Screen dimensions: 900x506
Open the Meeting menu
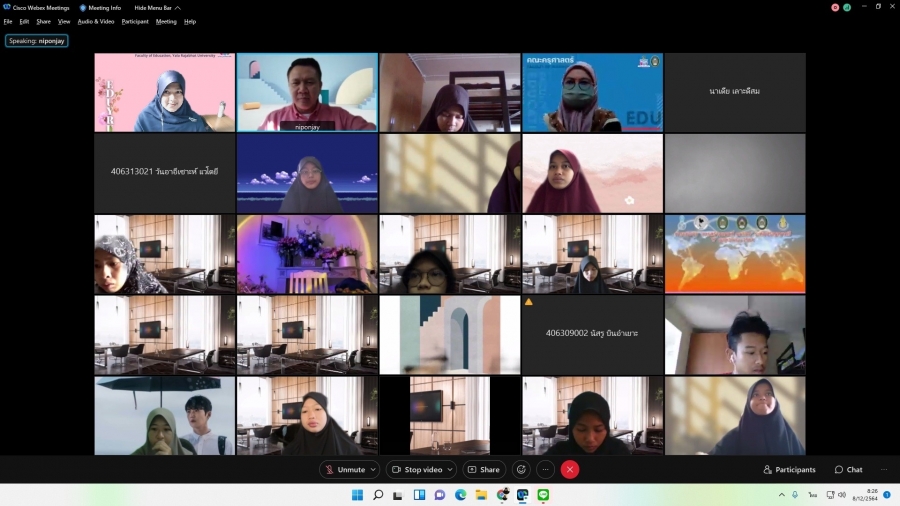(166, 21)
